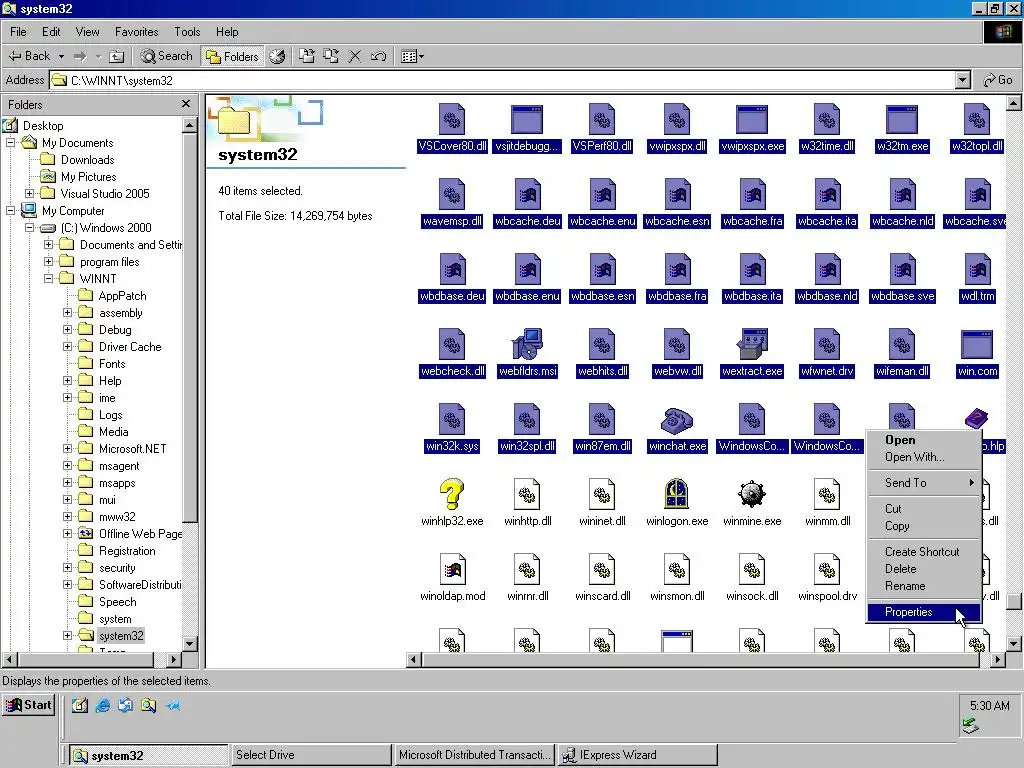Select the win.com file icon
Image resolution: width=1024 pixels, height=768 pixels.
tap(977, 344)
